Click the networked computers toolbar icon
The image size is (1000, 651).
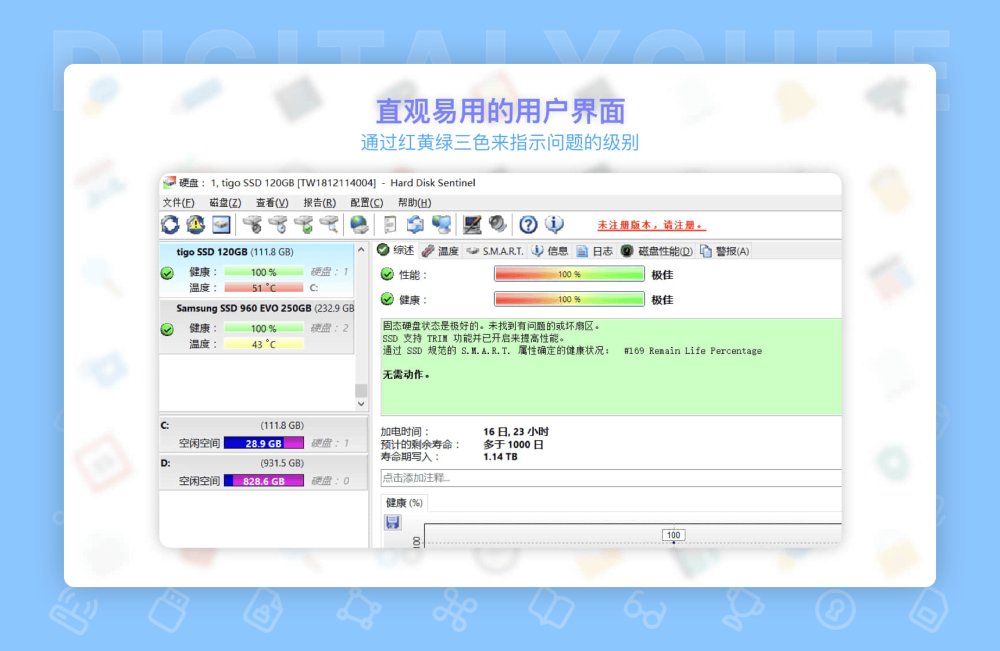[441, 224]
